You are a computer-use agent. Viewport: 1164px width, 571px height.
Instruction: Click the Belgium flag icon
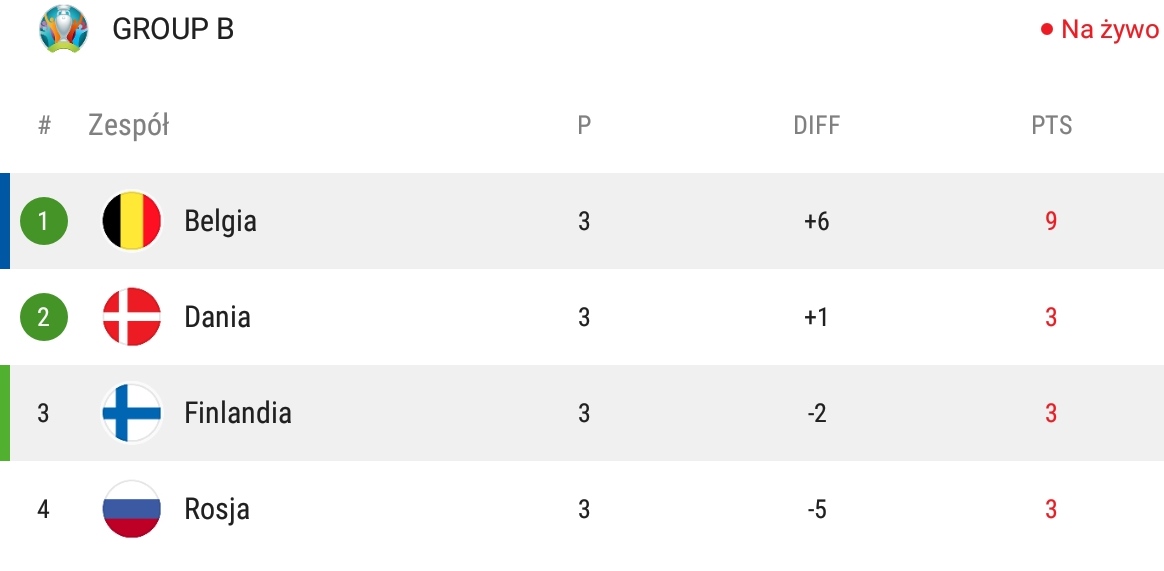(131, 221)
